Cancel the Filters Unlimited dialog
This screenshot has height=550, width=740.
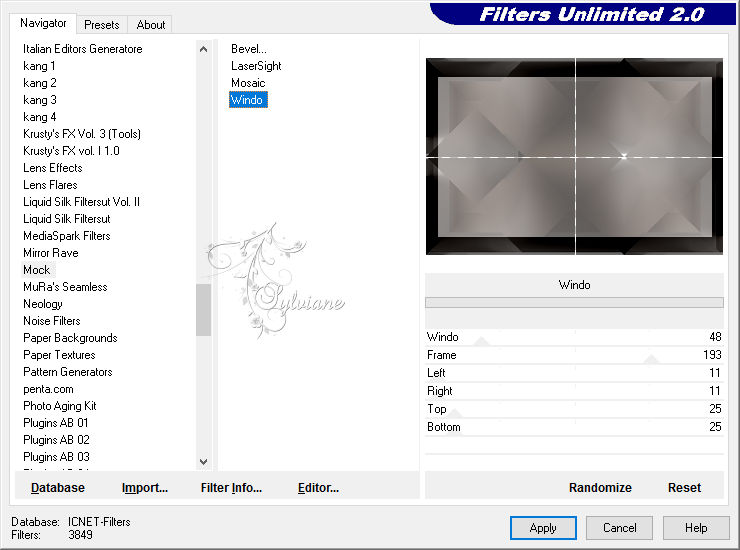click(619, 528)
